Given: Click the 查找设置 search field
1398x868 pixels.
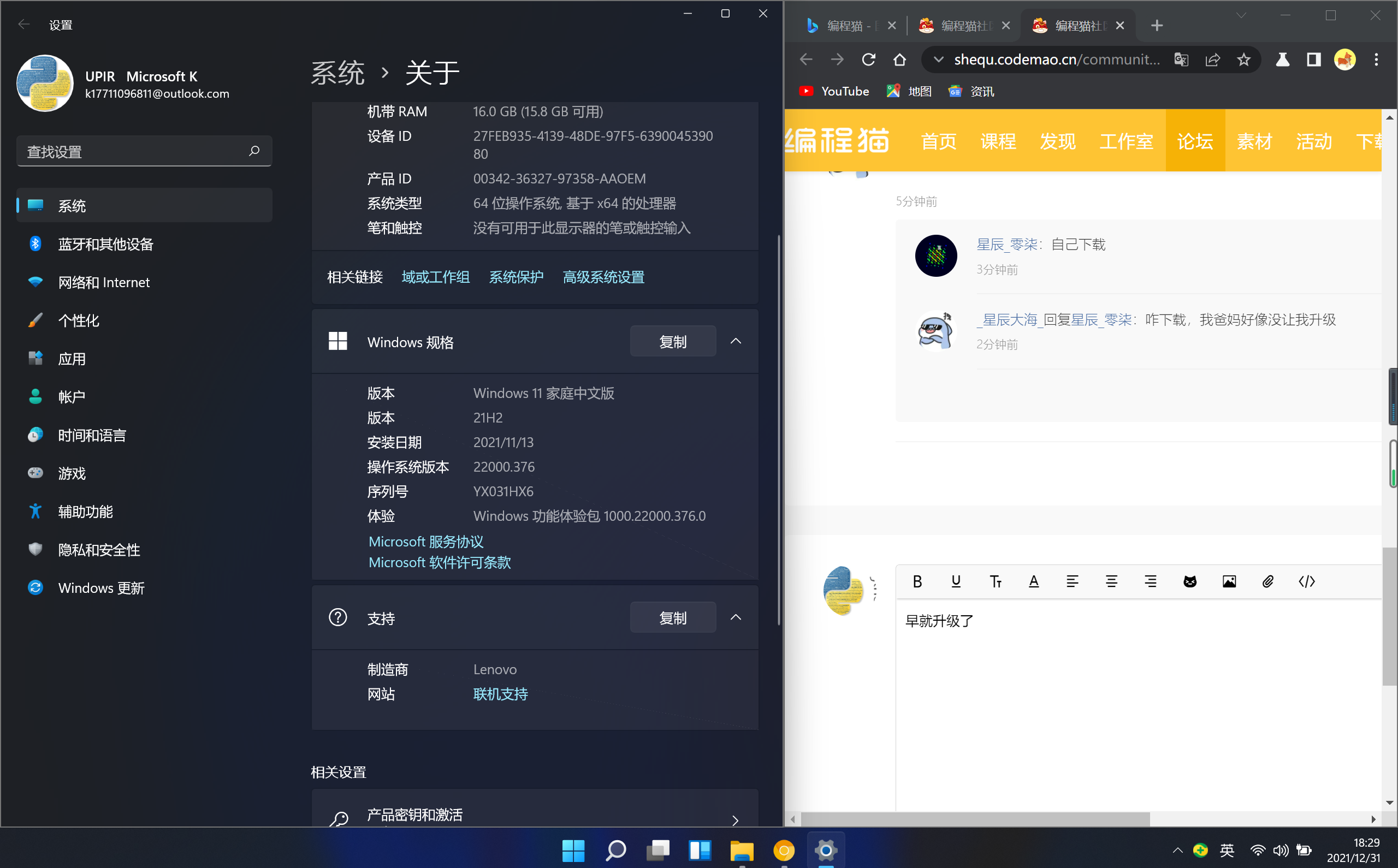Looking at the screenshot, I should [x=144, y=151].
